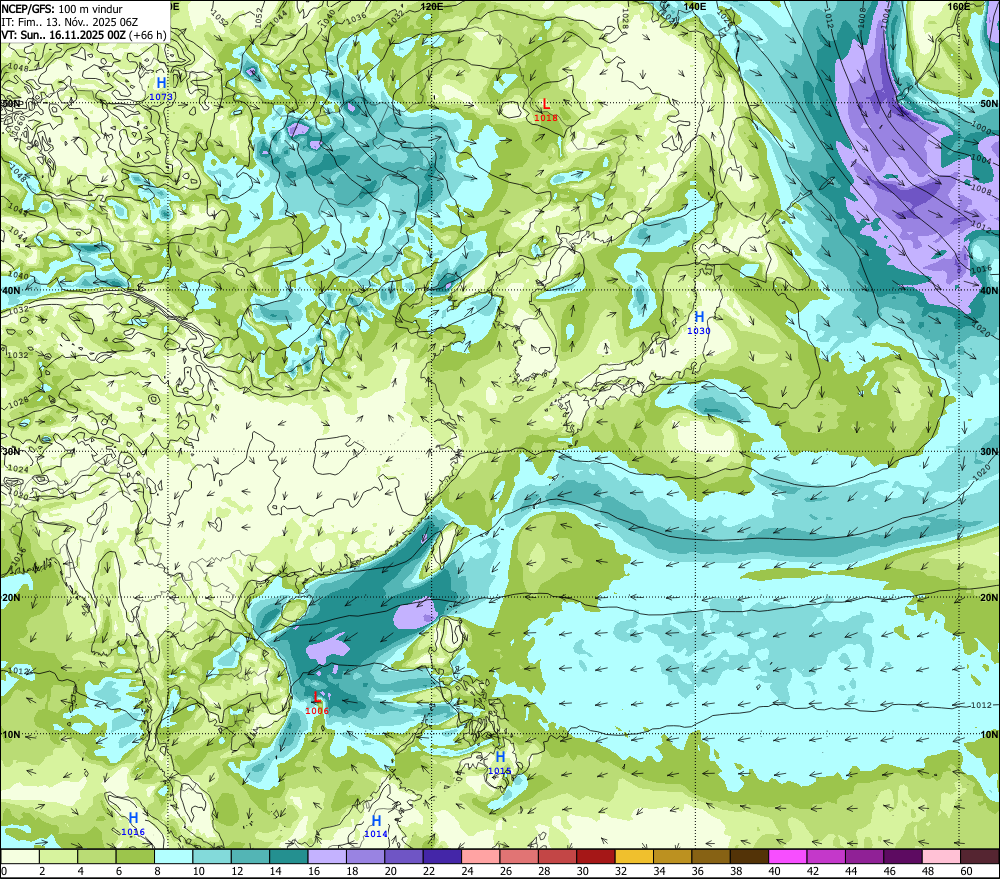The width and height of the screenshot is (1000, 879).
Task: Click legend value 8
Action: [x=157, y=871]
